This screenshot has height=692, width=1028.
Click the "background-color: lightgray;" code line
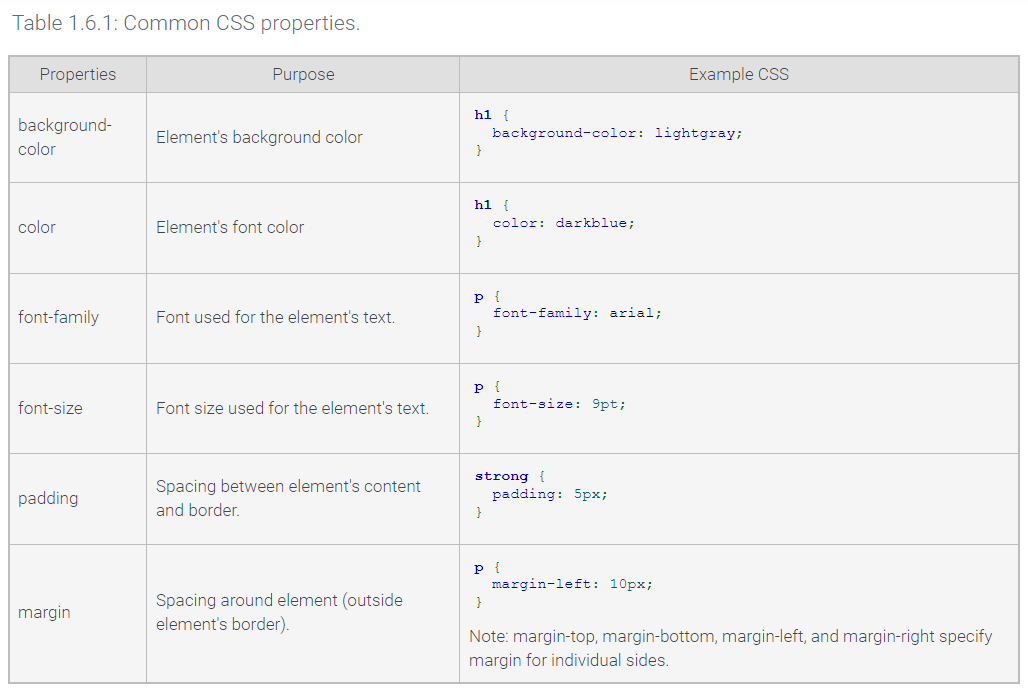point(617,133)
